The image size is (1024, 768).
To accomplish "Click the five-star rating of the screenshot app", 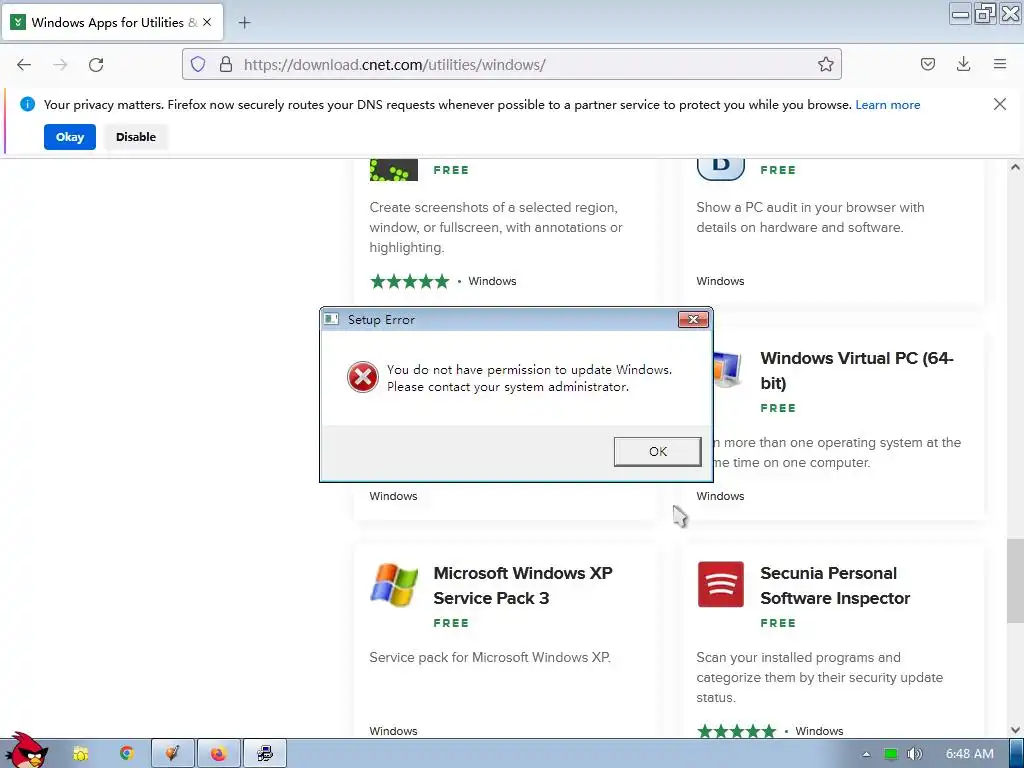I will pyautogui.click(x=409, y=281).
